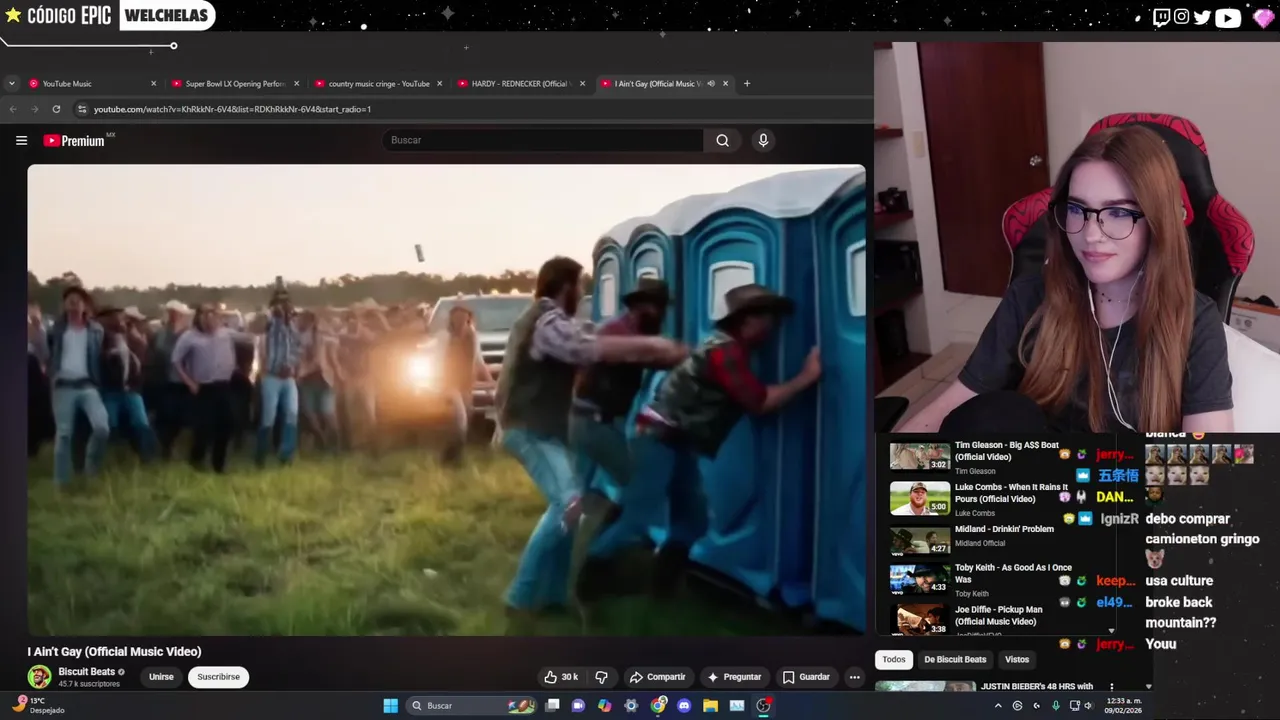Open Midland - Drinkin' Problem video

pos(1004,529)
